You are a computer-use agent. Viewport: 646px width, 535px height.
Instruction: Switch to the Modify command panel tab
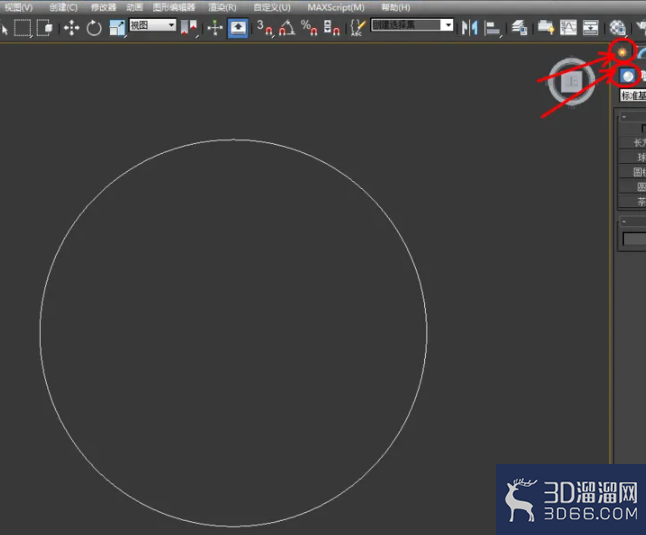641,52
